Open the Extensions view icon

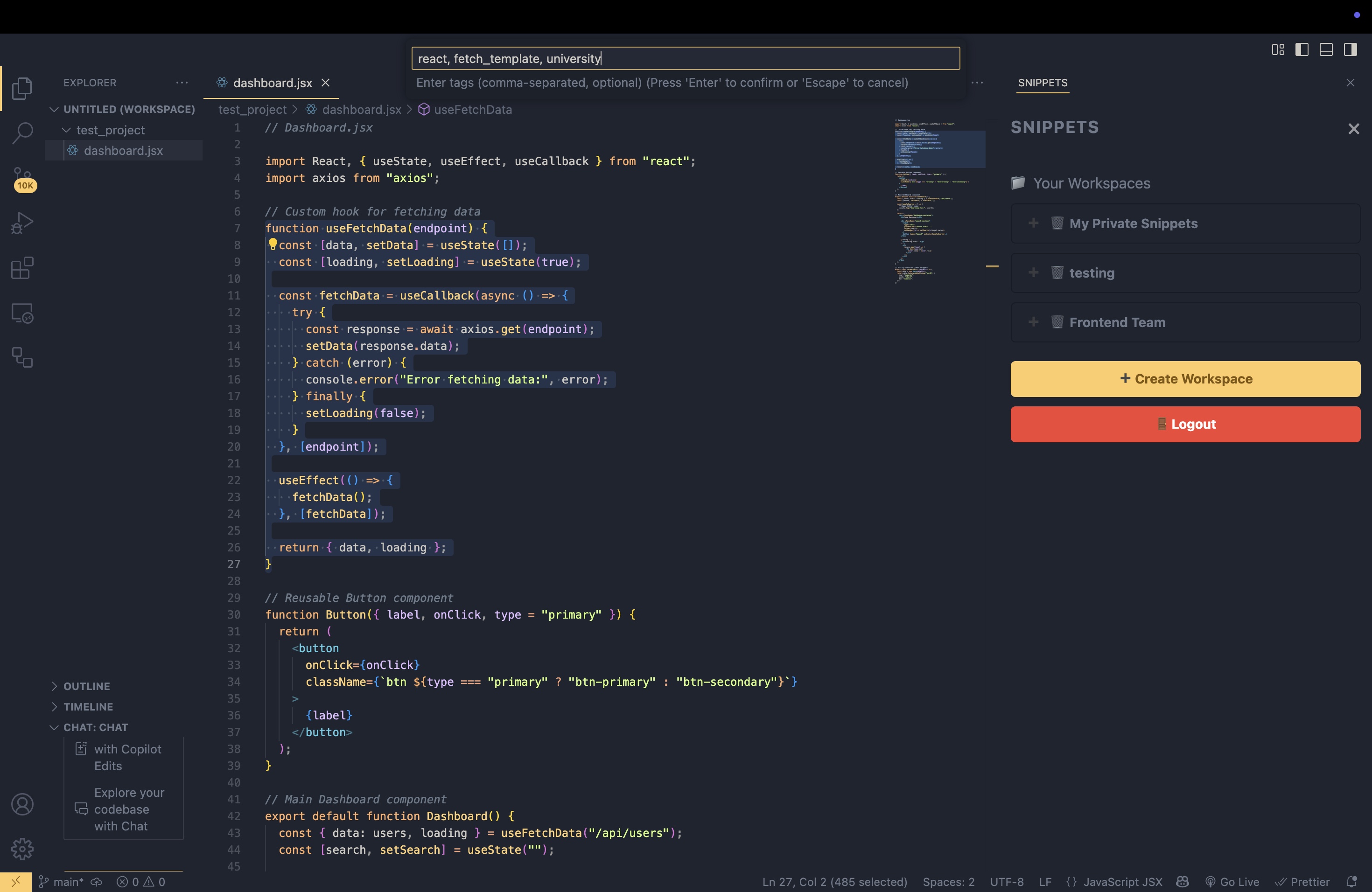(x=22, y=268)
